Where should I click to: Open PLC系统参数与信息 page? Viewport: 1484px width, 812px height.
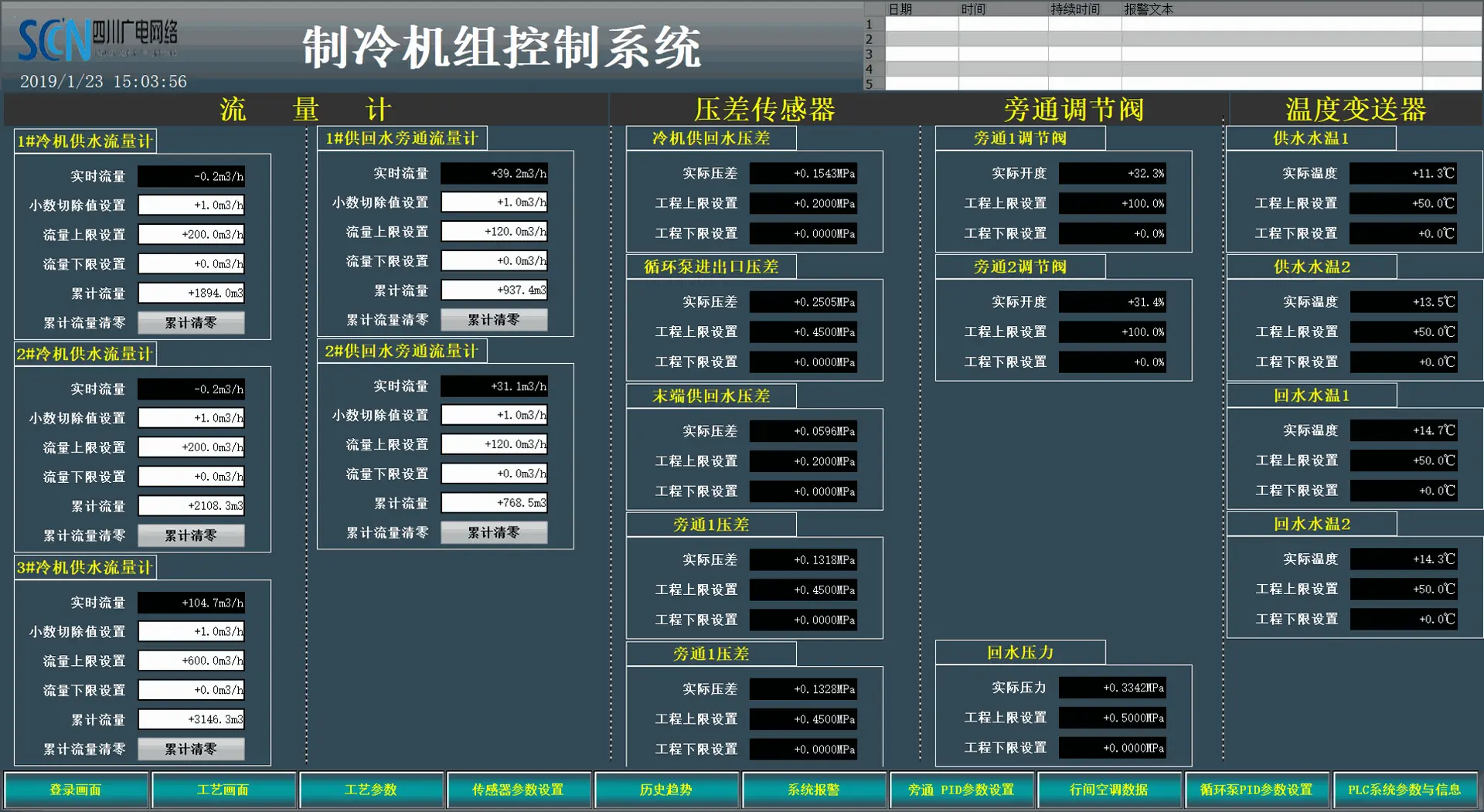[1404, 790]
